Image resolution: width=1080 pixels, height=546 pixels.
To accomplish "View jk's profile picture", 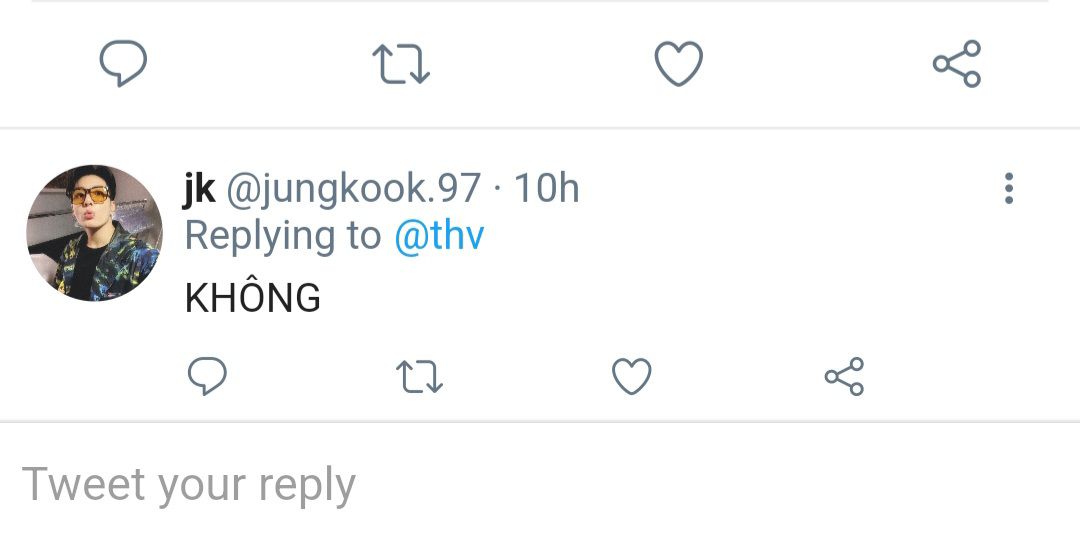I will [x=94, y=233].
